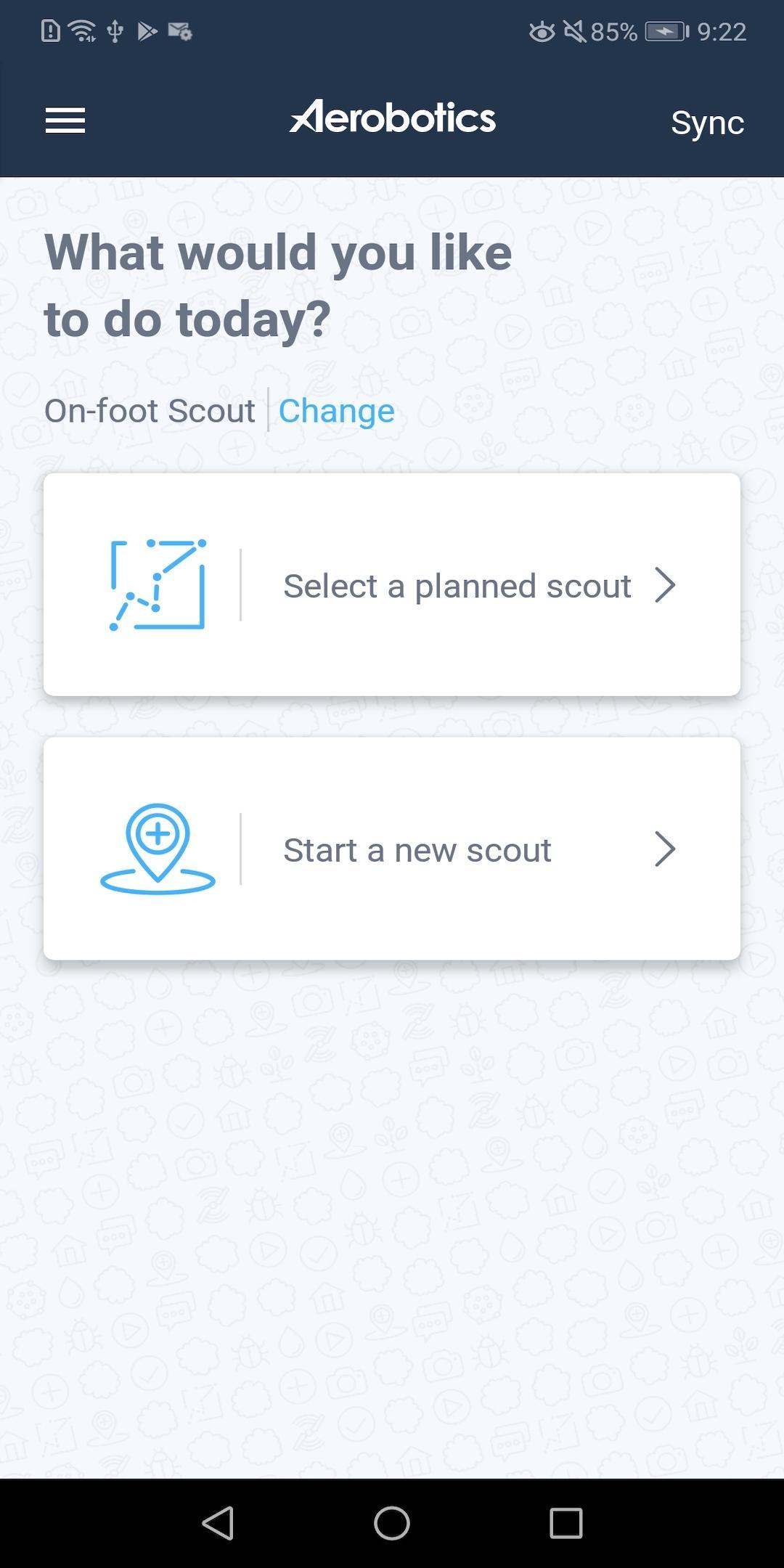The image size is (784, 1568).
Task: Tap the On-foot Scout label
Action: tap(150, 411)
